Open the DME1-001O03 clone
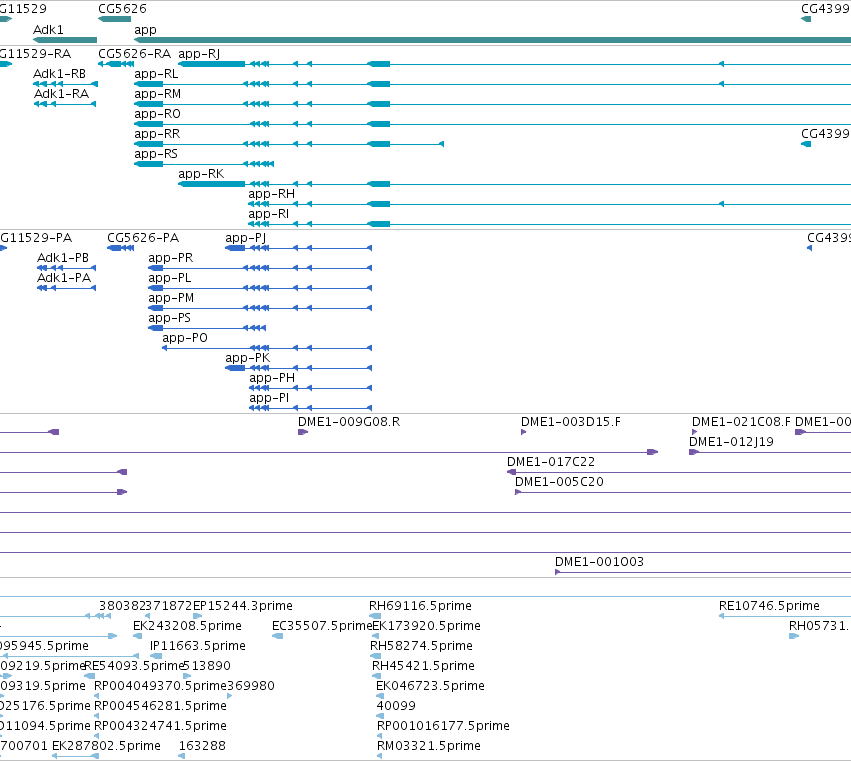Viewport: 851px width, 761px height. point(703,572)
